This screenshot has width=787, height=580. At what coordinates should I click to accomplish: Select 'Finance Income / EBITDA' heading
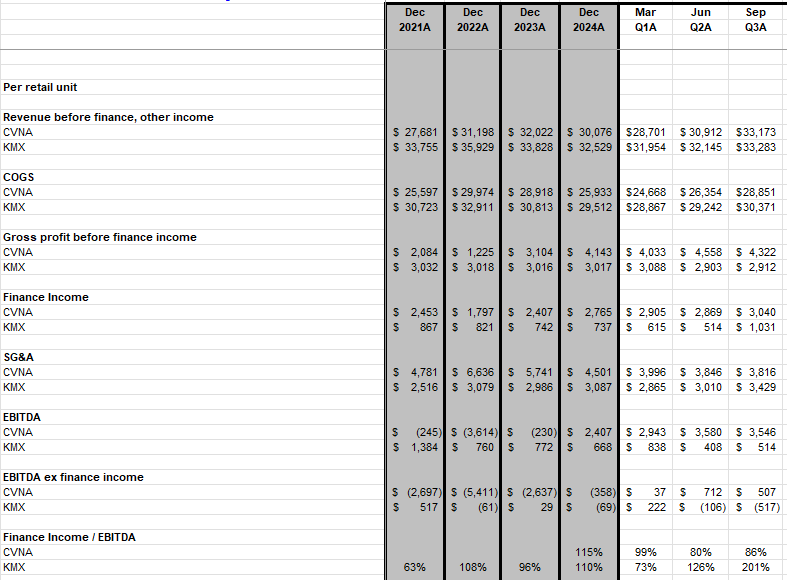[x=69, y=537]
